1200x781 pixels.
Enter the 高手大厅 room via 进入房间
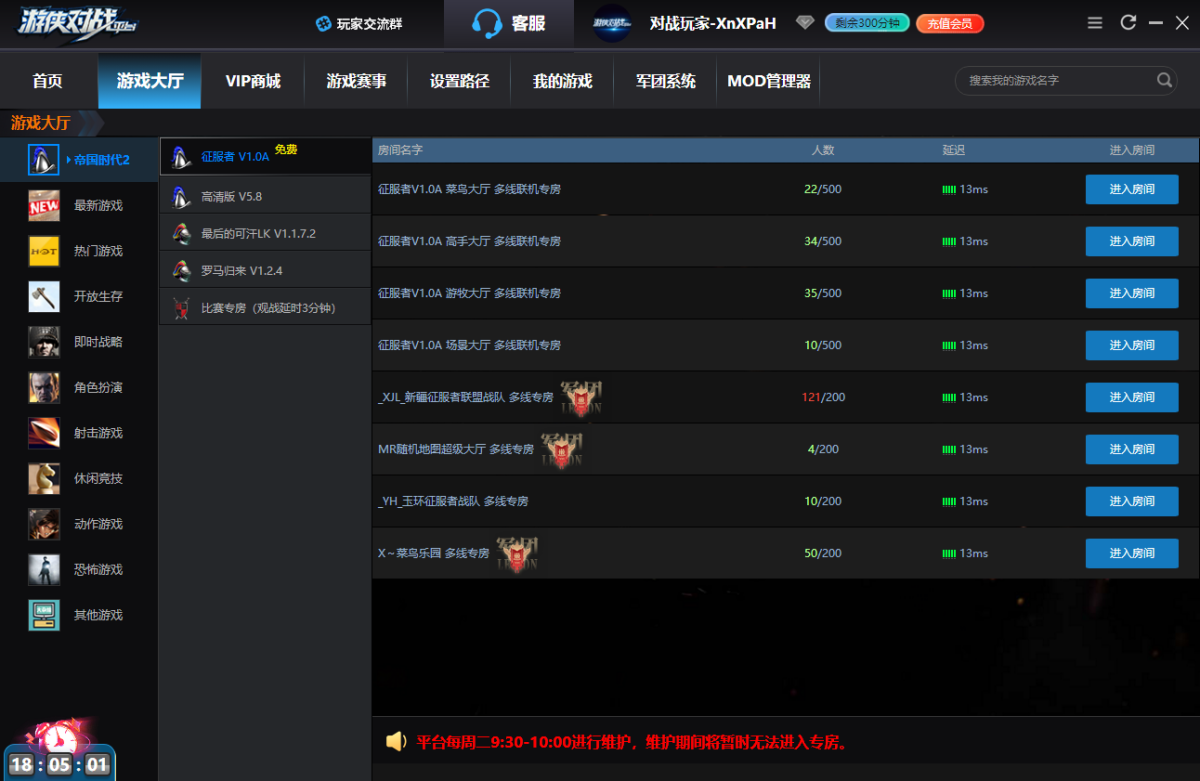pyautogui.click(x=1132, y=241)
